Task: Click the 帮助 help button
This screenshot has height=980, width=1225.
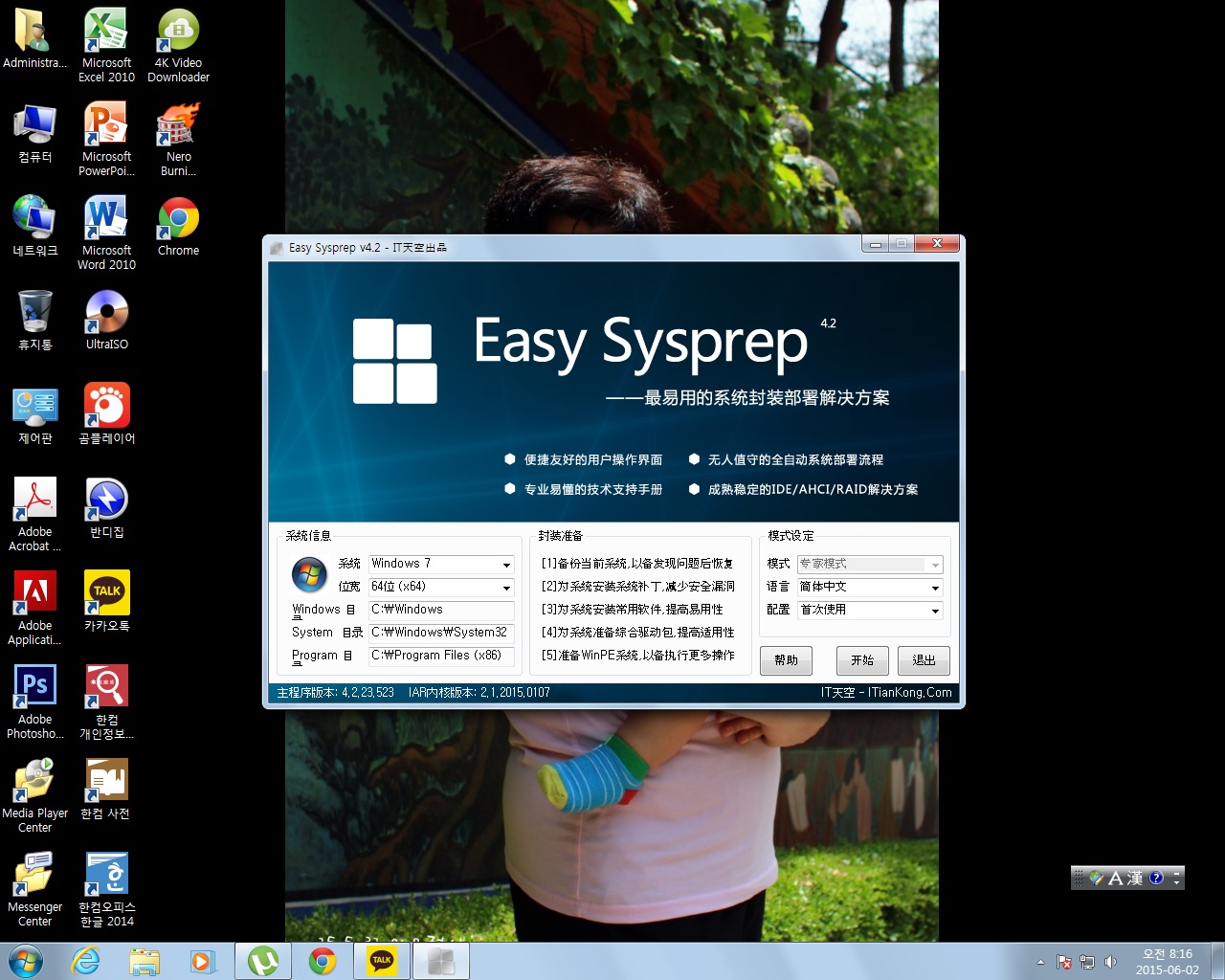Action: pyautogui.click(x=787, y=660)
